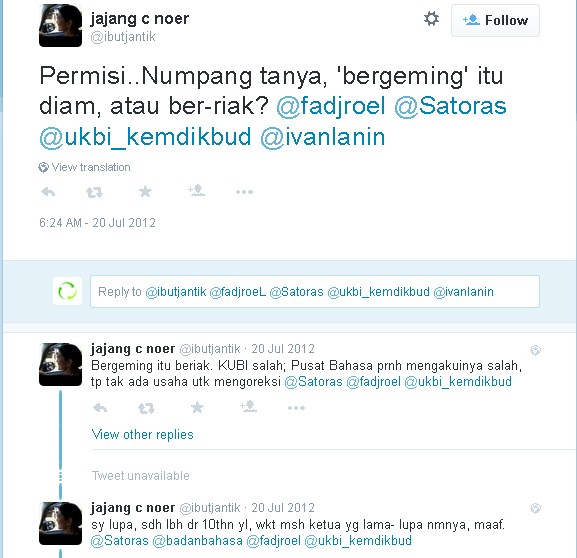
Task: Reply to the 'Bergeming itu beriak' tweet
Action: tap(100, 408)
